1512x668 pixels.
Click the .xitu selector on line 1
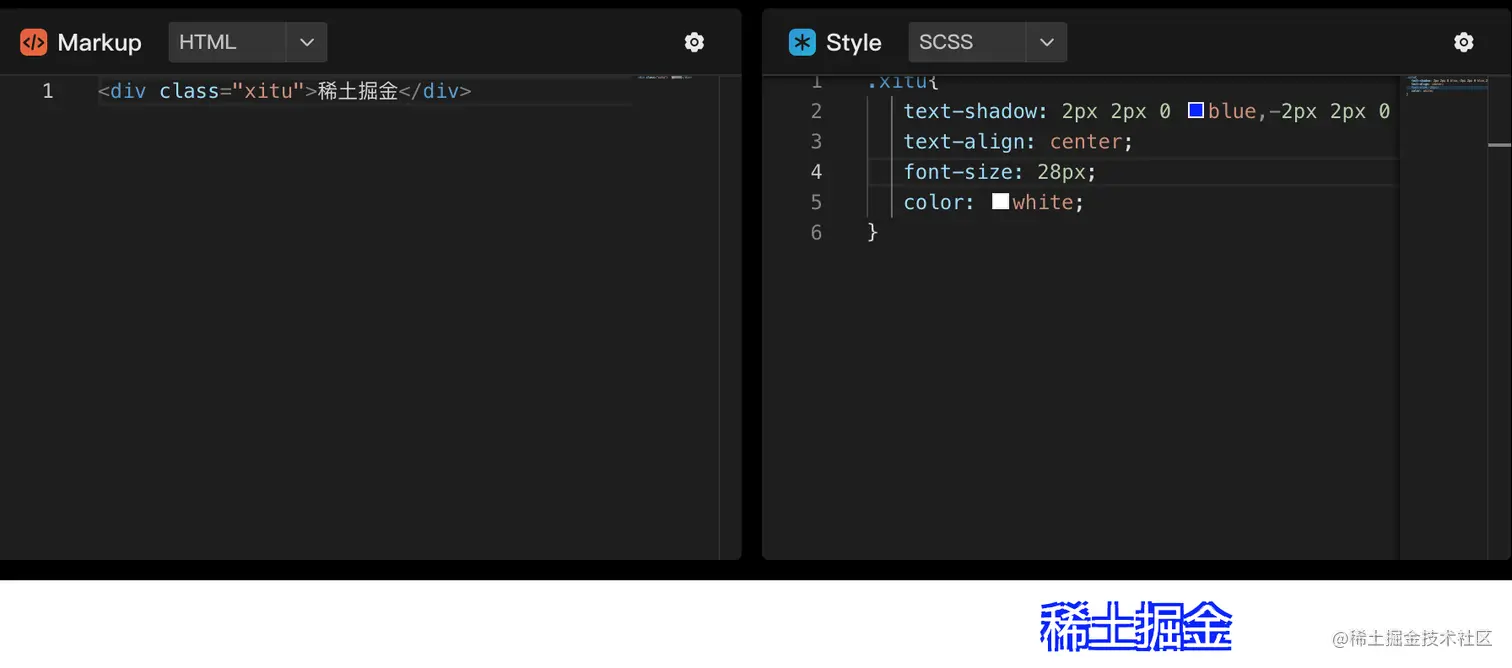pos(897,82)
